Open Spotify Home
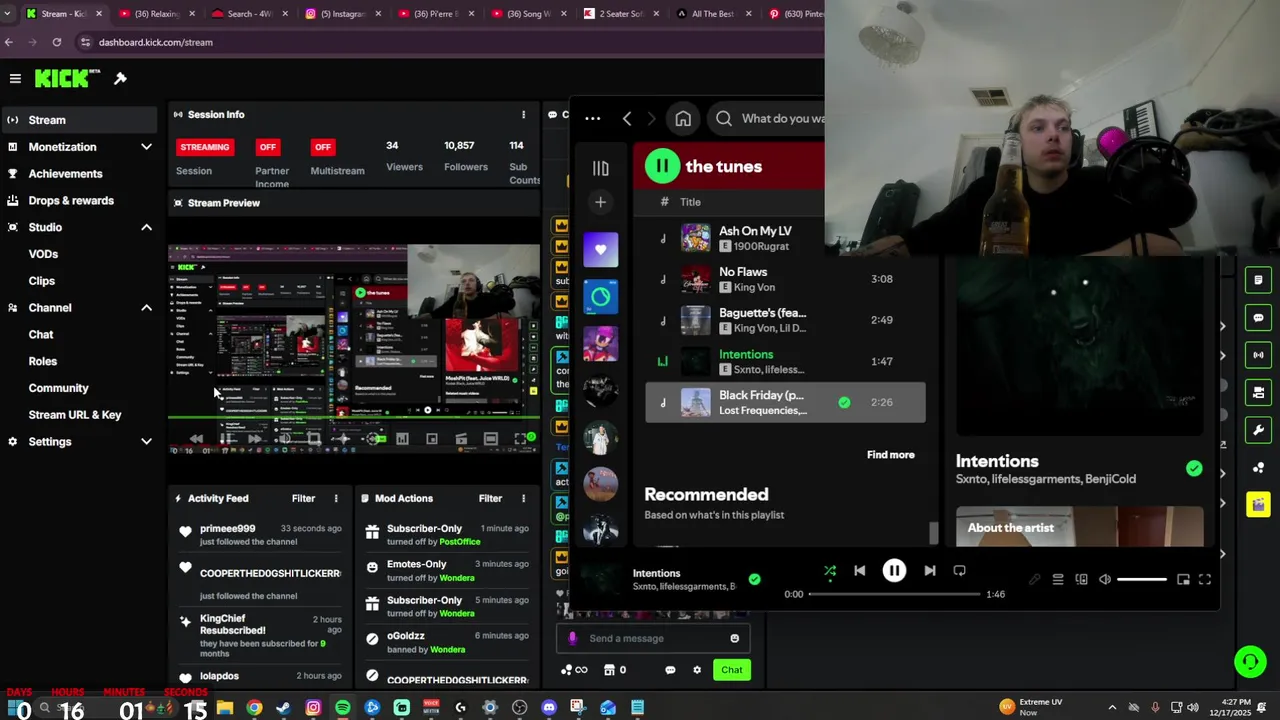Image resolution: width=1280 pixels, height=720 pixels. pos(683,119)
